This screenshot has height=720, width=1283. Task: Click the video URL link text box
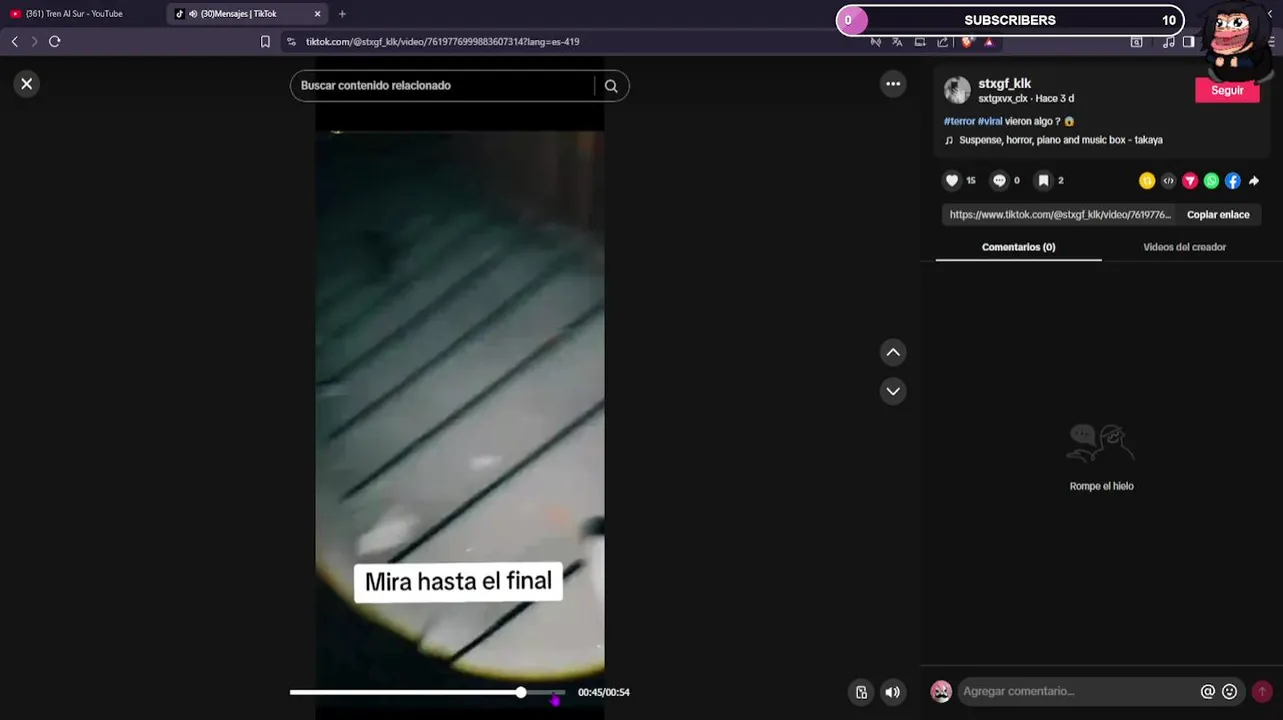click(1060, 215)
